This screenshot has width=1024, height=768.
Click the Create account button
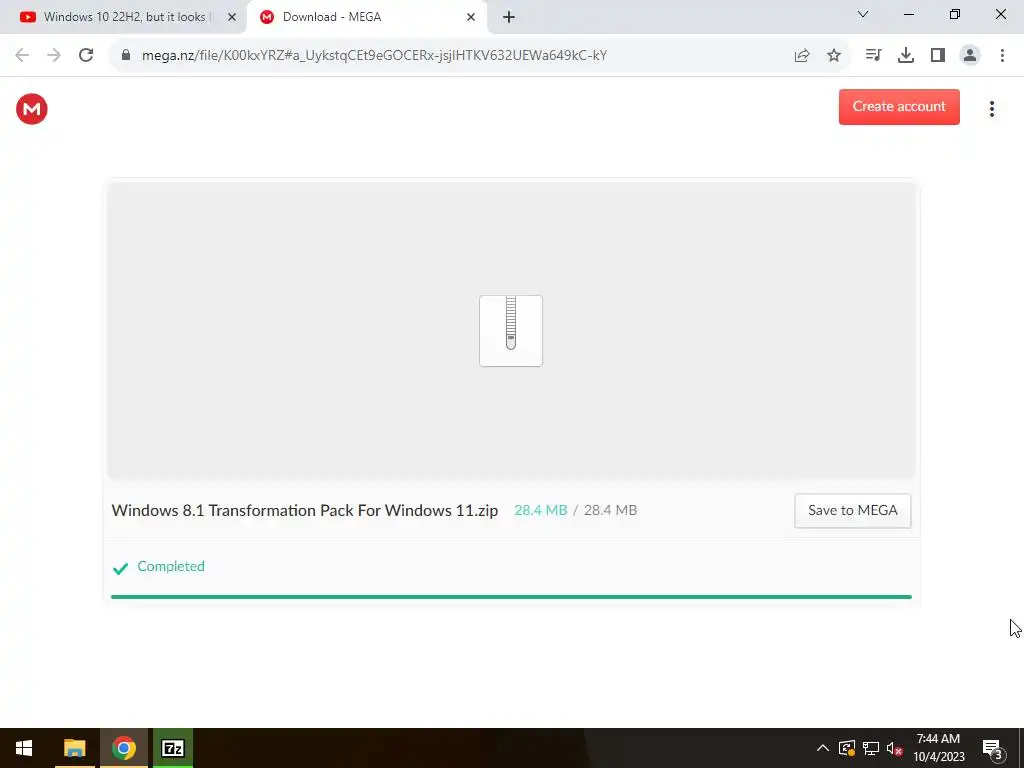(x=899, y=106)
